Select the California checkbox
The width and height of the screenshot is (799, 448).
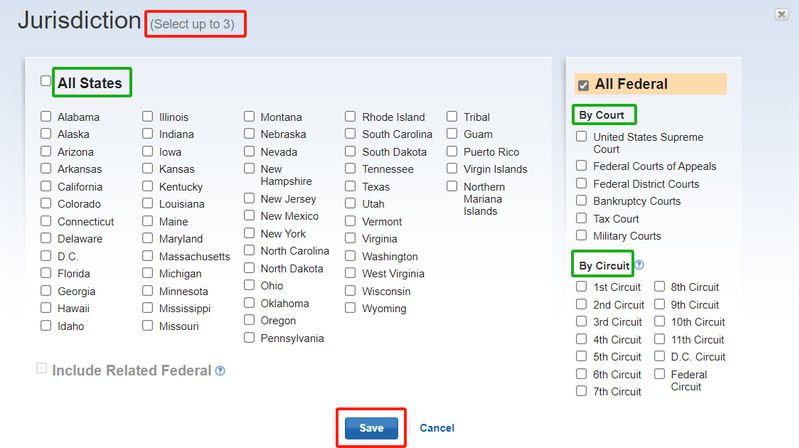point(46,187)
